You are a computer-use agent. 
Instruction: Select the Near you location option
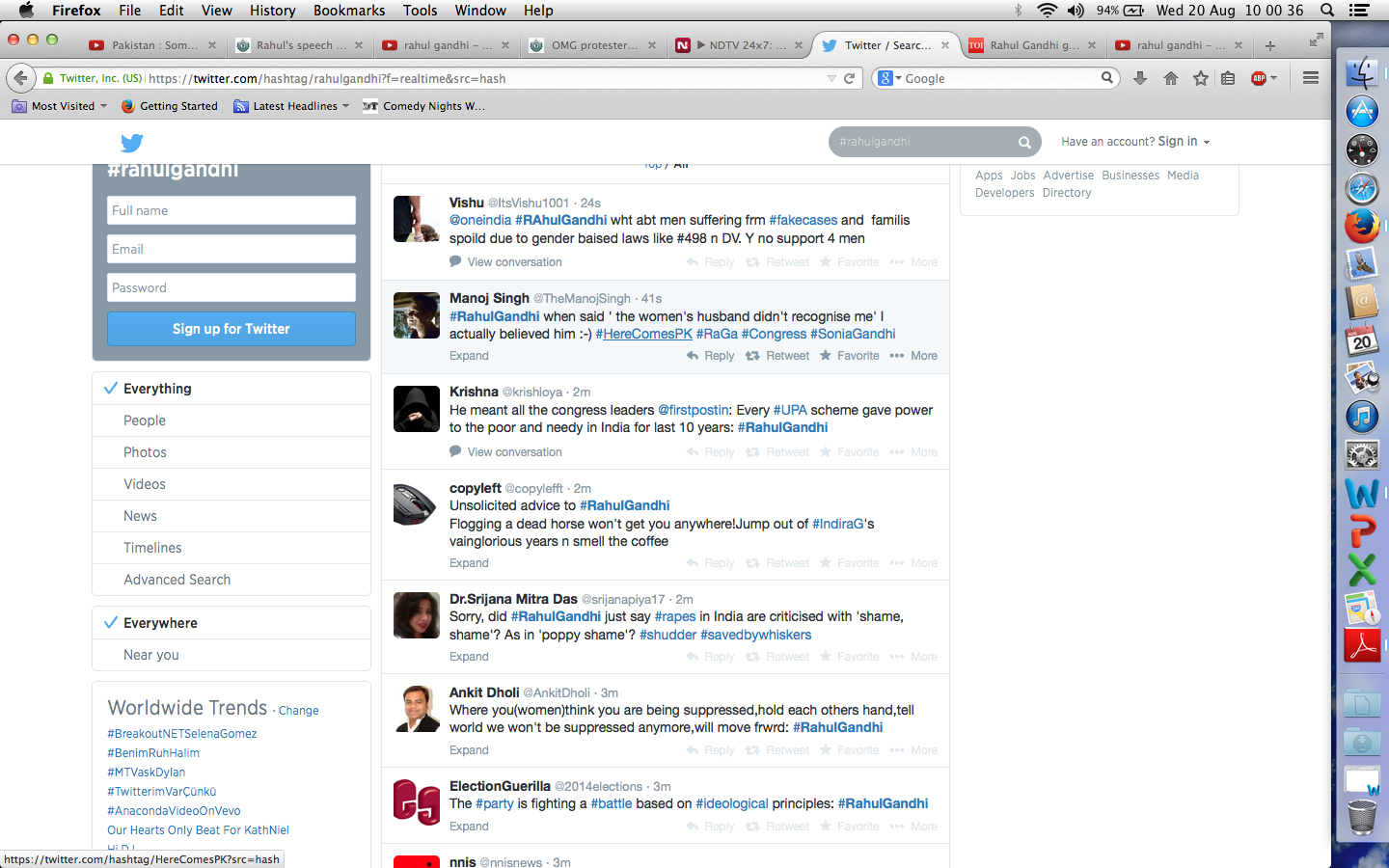tap(231, 655)
